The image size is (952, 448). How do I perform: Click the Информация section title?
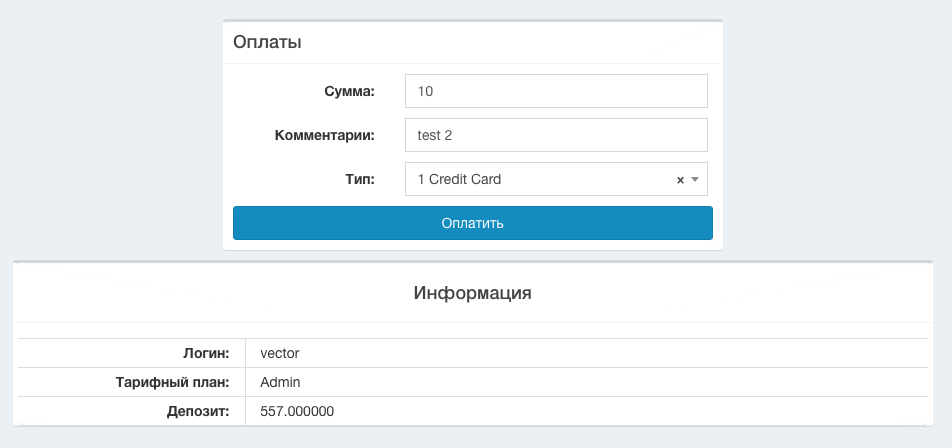point(472,293)
